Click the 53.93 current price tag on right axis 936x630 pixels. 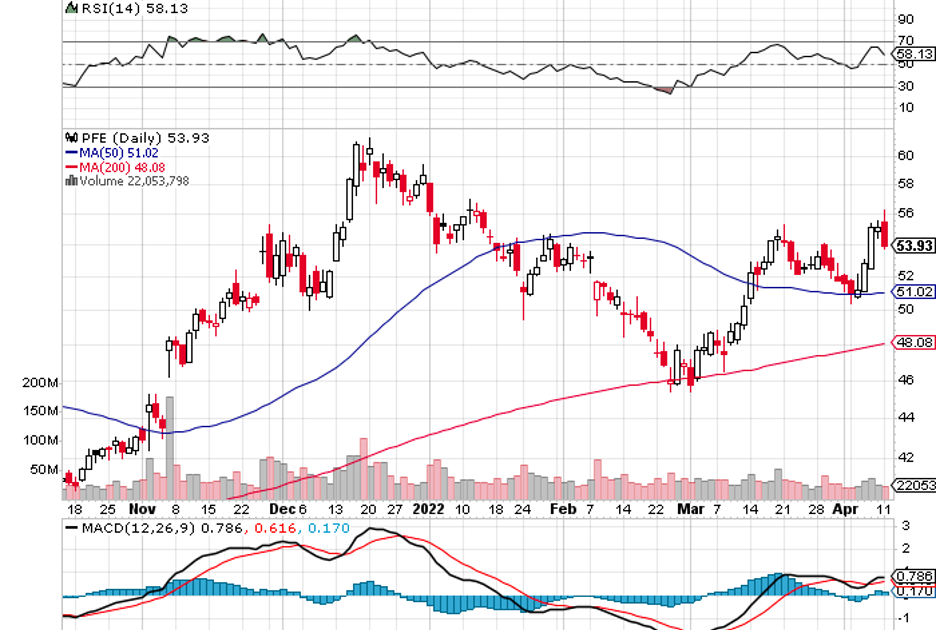911,246
